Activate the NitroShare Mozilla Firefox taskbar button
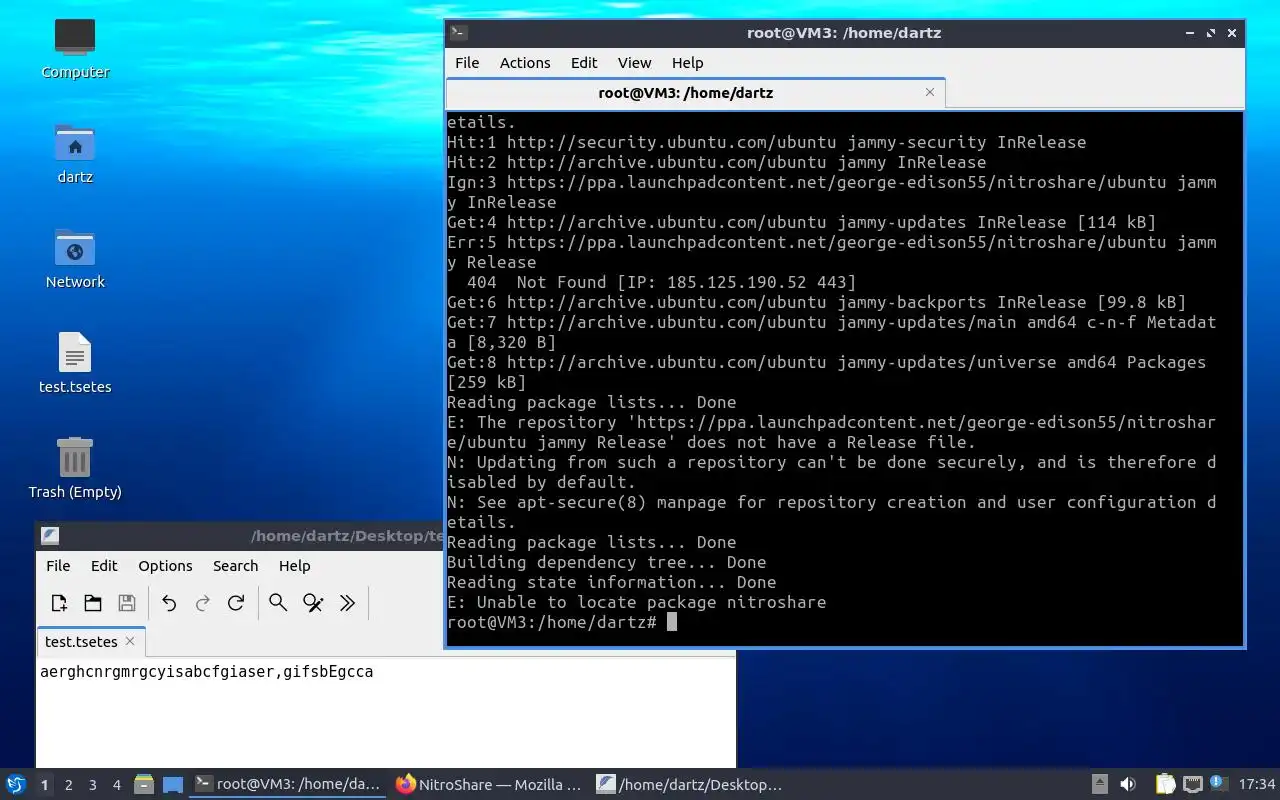 pyautogui.click(x=488, y=785)
